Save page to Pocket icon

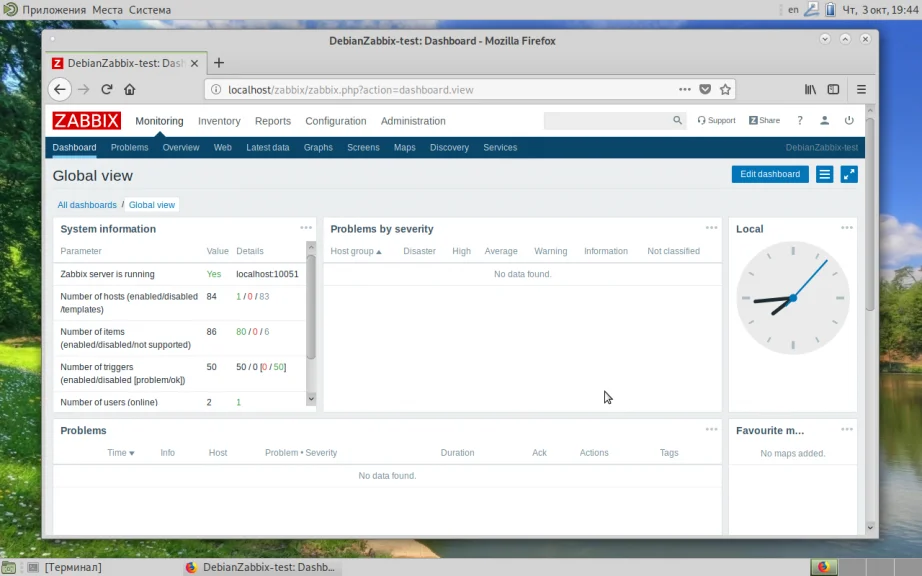[705, 89]
